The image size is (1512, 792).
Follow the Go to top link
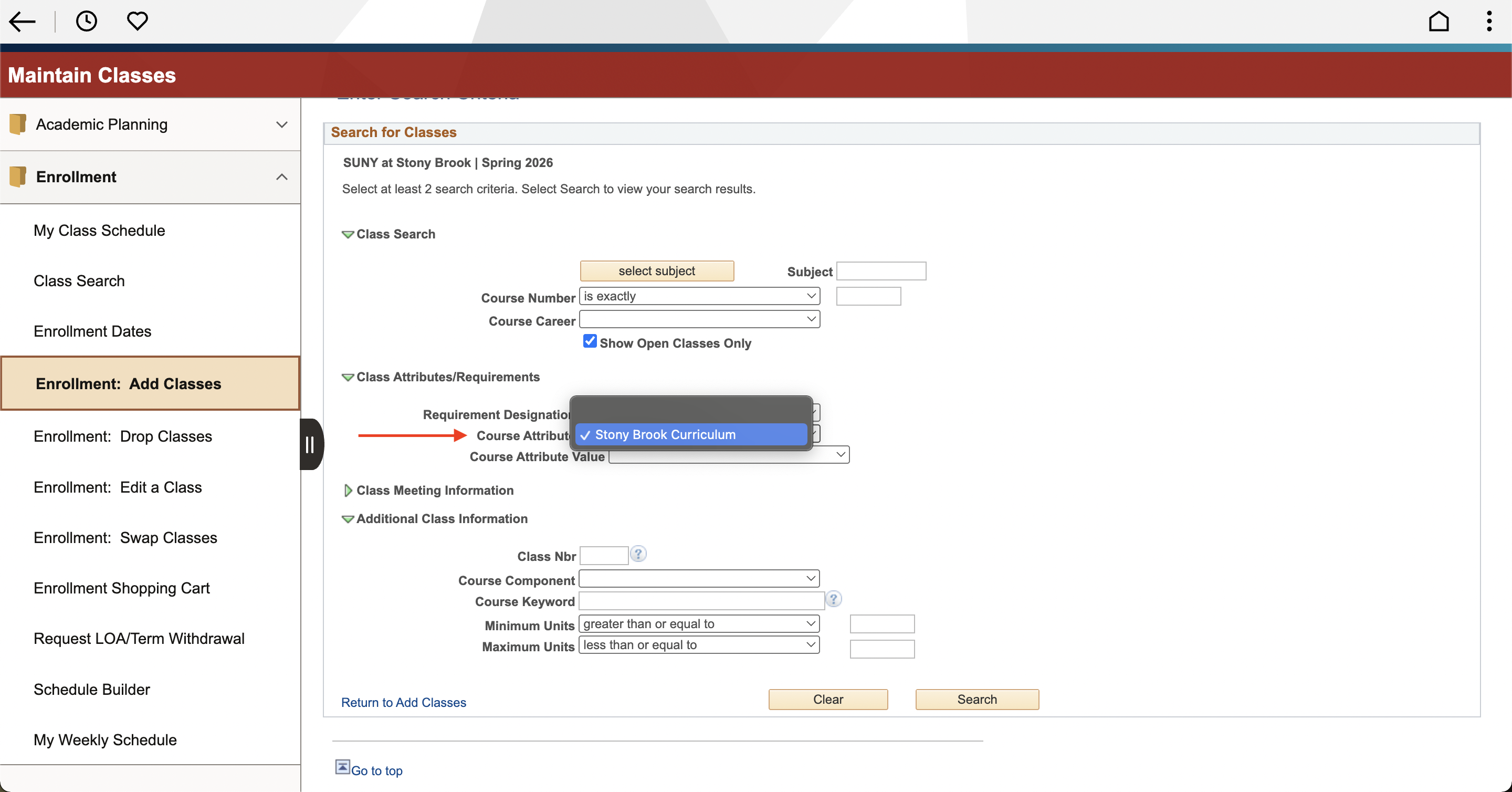pos(377,771)
